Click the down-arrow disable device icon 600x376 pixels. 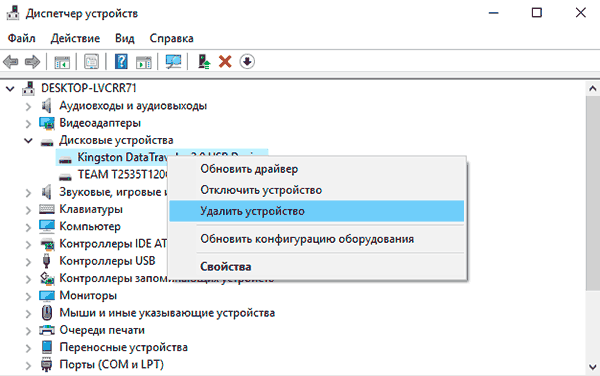point(247,62)
